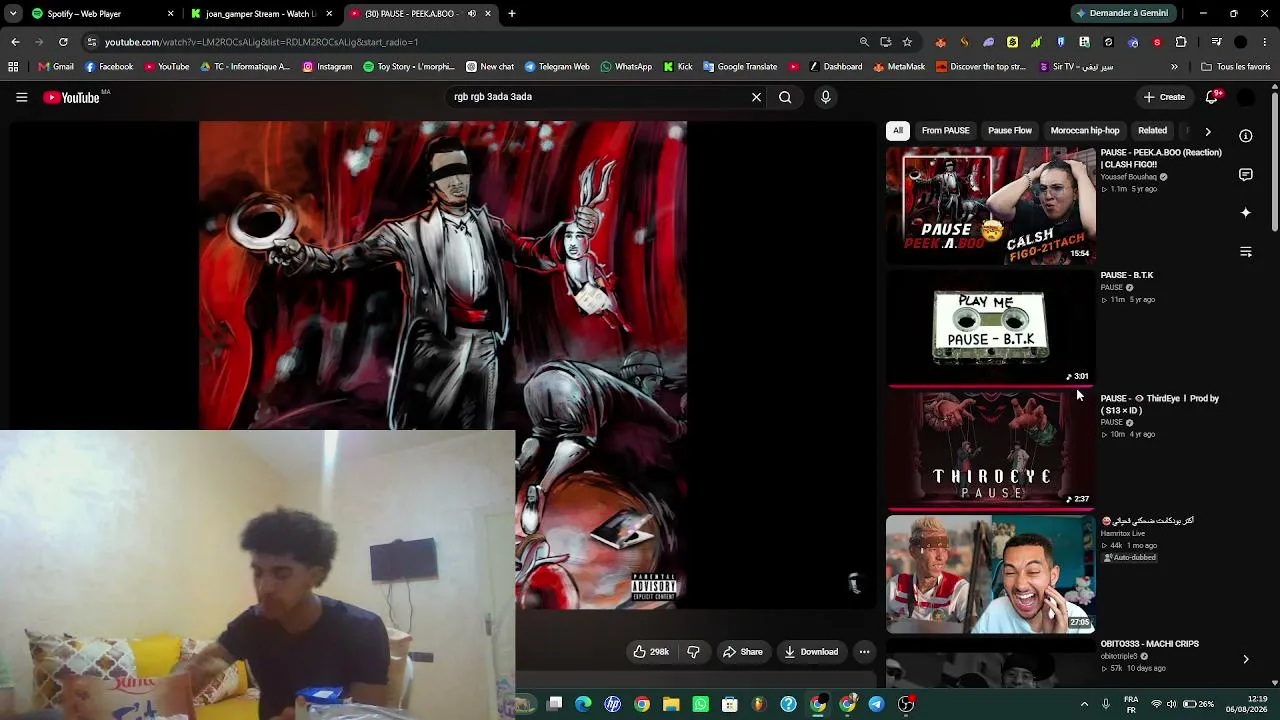Click the sparkle Ask icon
This screenshot has height=720, width=1280.
coord(1246,213)
